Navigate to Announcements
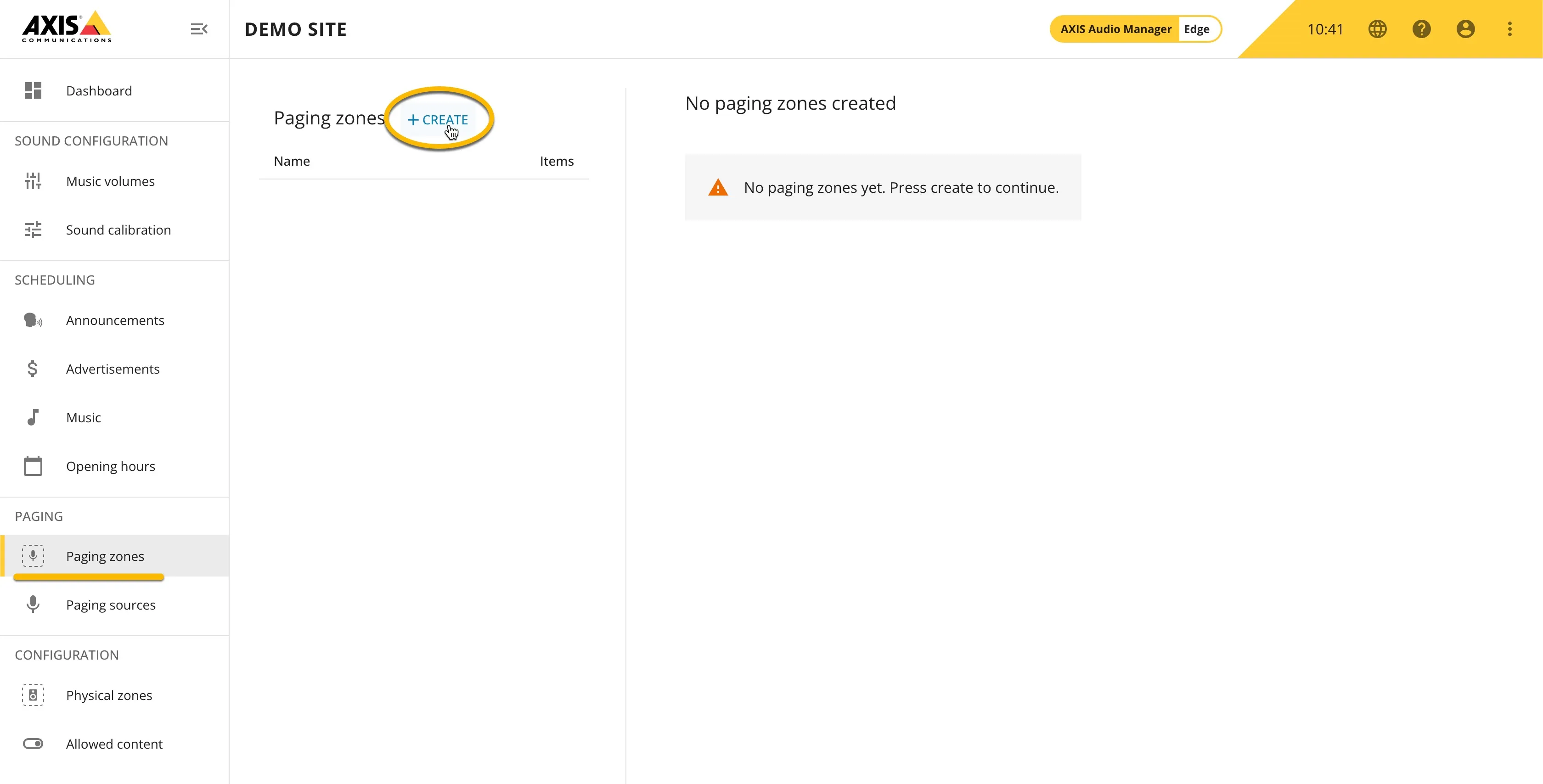The width and height of the screenshot is (1543, 784). point(114,320)
